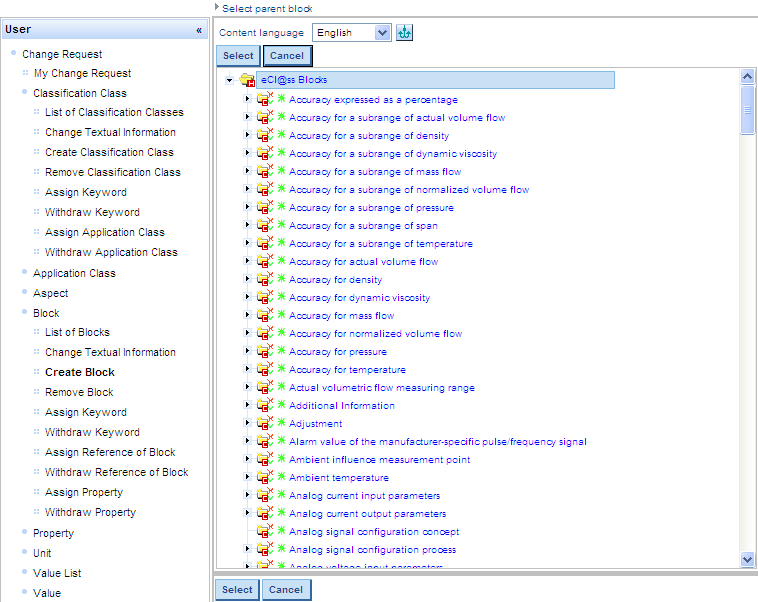Open List of Classification Classes menu item
This screenshot has height=602, width=758.
[114, 112]
